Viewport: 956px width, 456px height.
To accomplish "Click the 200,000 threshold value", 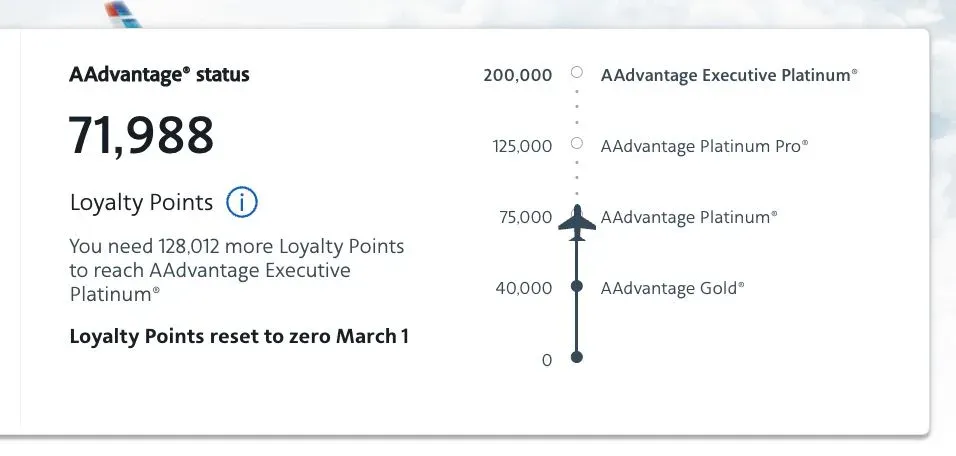I will tap(517, 75).
